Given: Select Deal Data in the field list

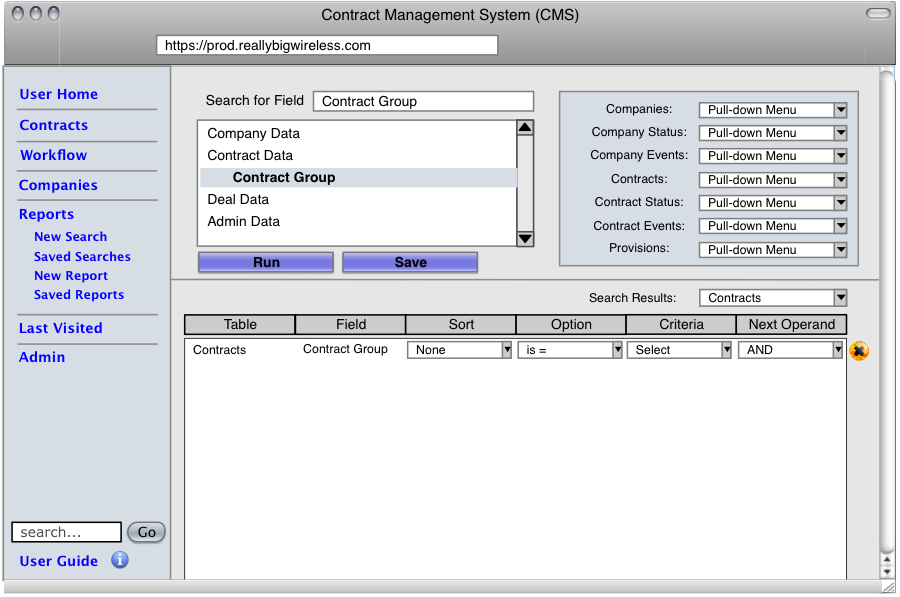Looking at the screenshot, I should (x=238, y=199).
